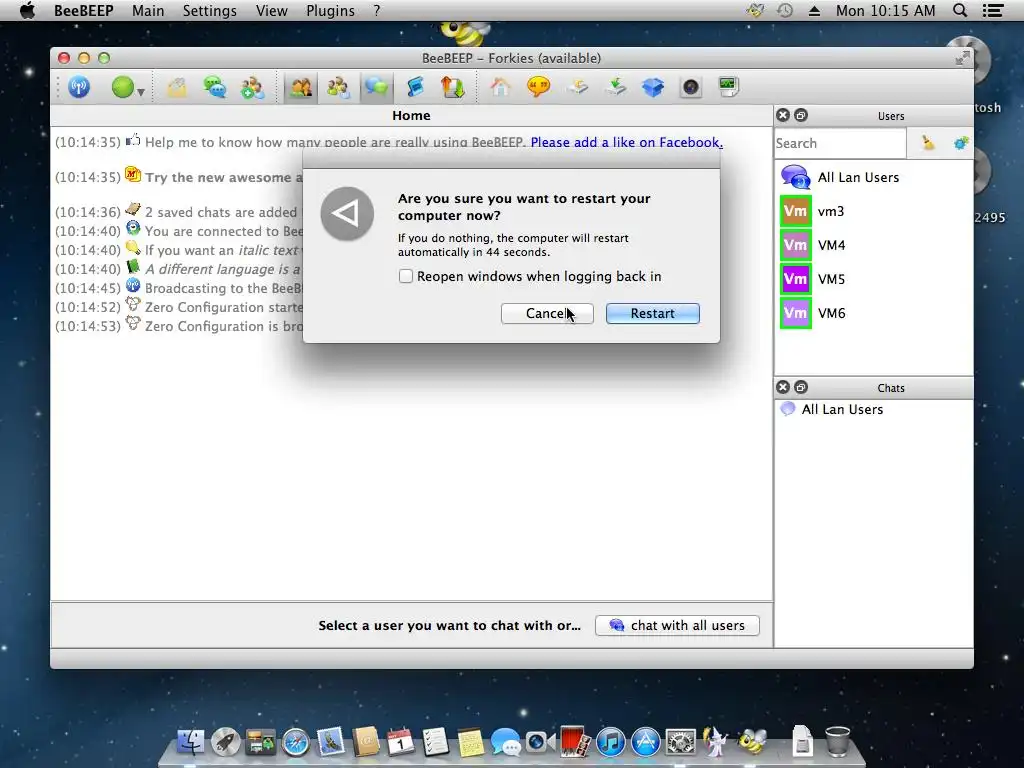Click the Home house toolbar icon

(501, 88)
